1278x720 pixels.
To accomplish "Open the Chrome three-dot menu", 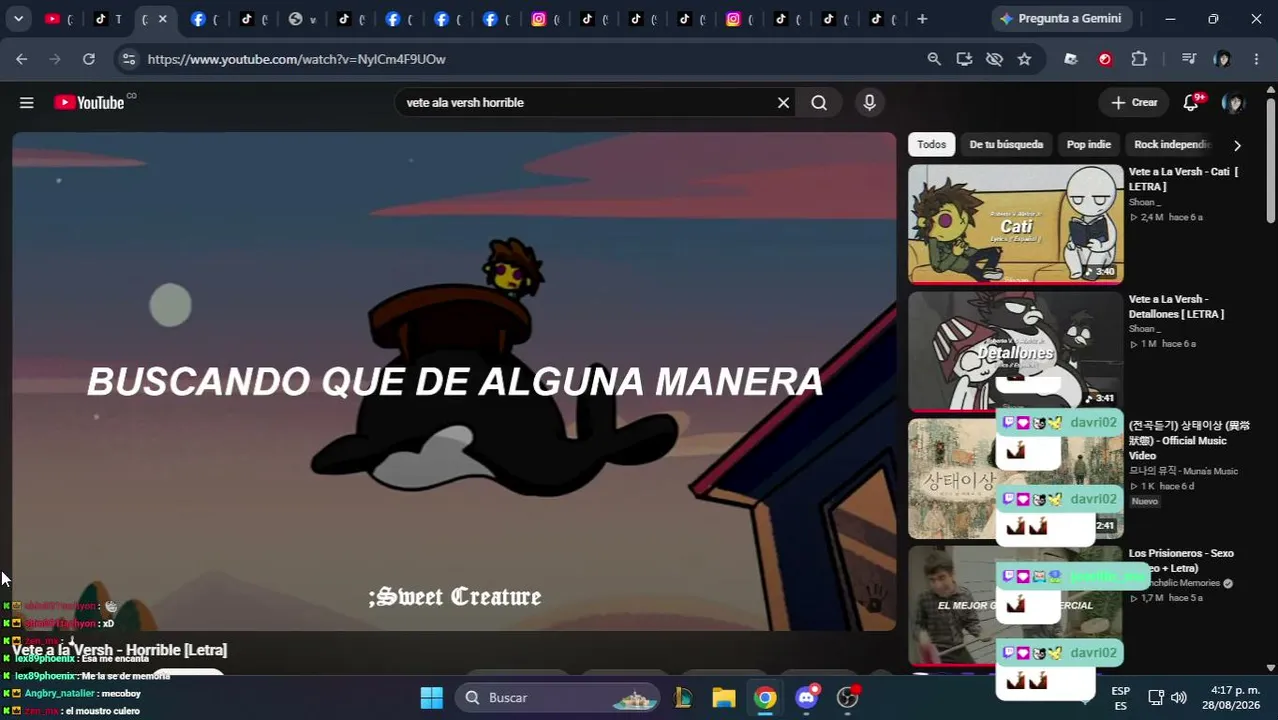I will pos(1256,59).
